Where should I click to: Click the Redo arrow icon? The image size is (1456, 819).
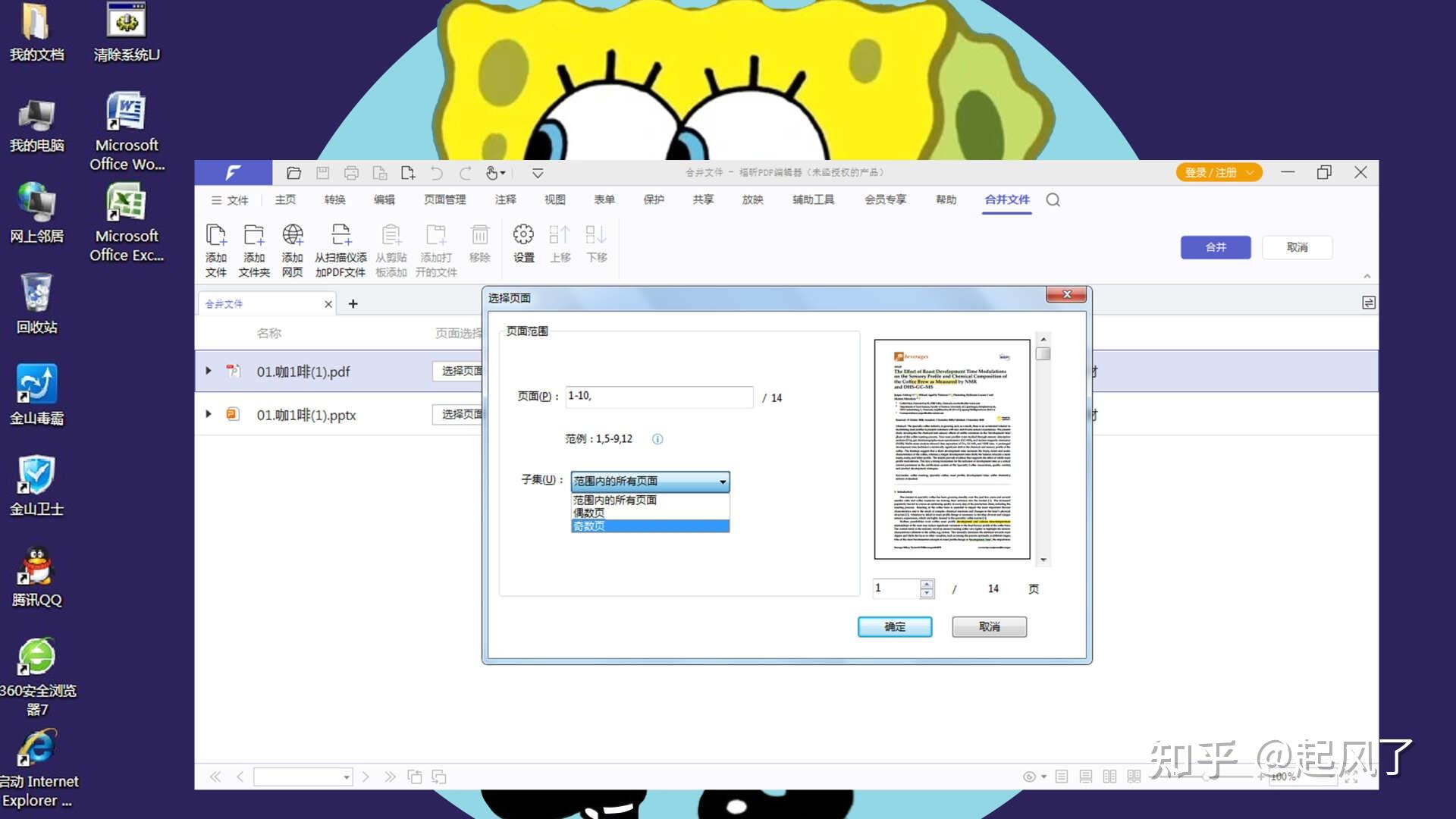(x=465, y=173)
